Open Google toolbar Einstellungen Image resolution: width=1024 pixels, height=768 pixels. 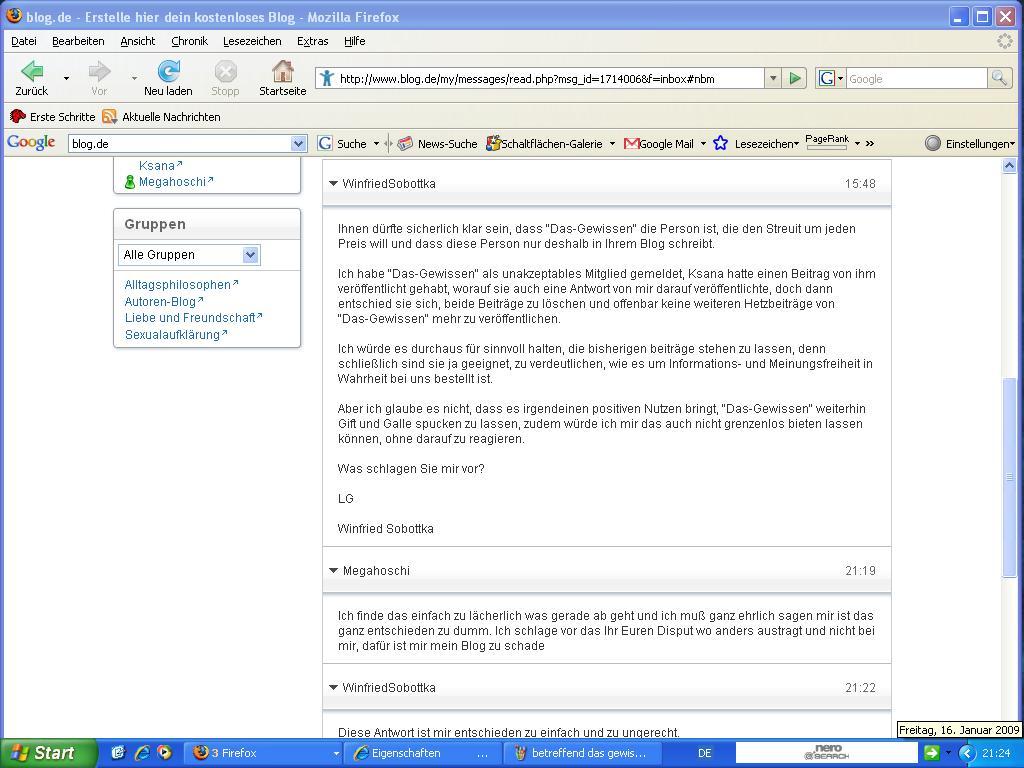[970, 144]
